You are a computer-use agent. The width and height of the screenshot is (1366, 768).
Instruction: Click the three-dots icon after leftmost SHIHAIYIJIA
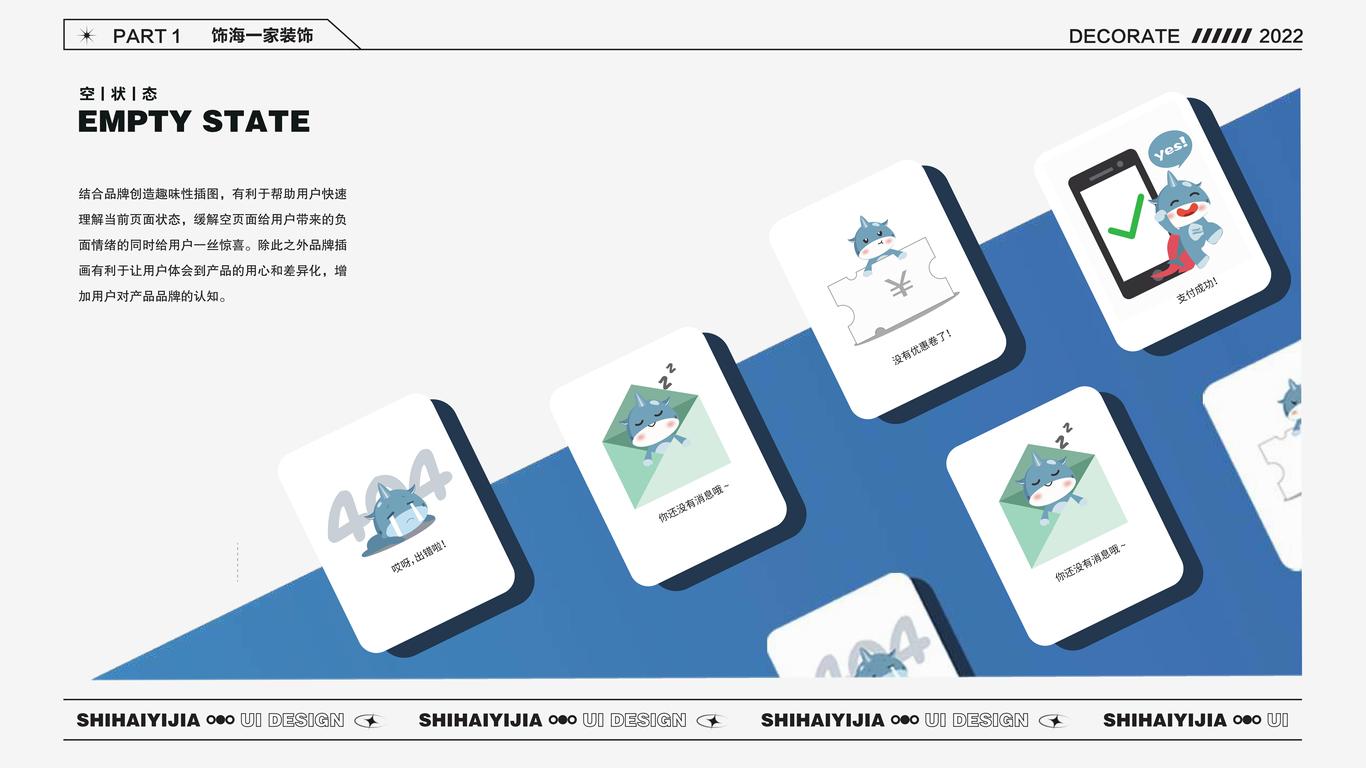pos(220,720)
